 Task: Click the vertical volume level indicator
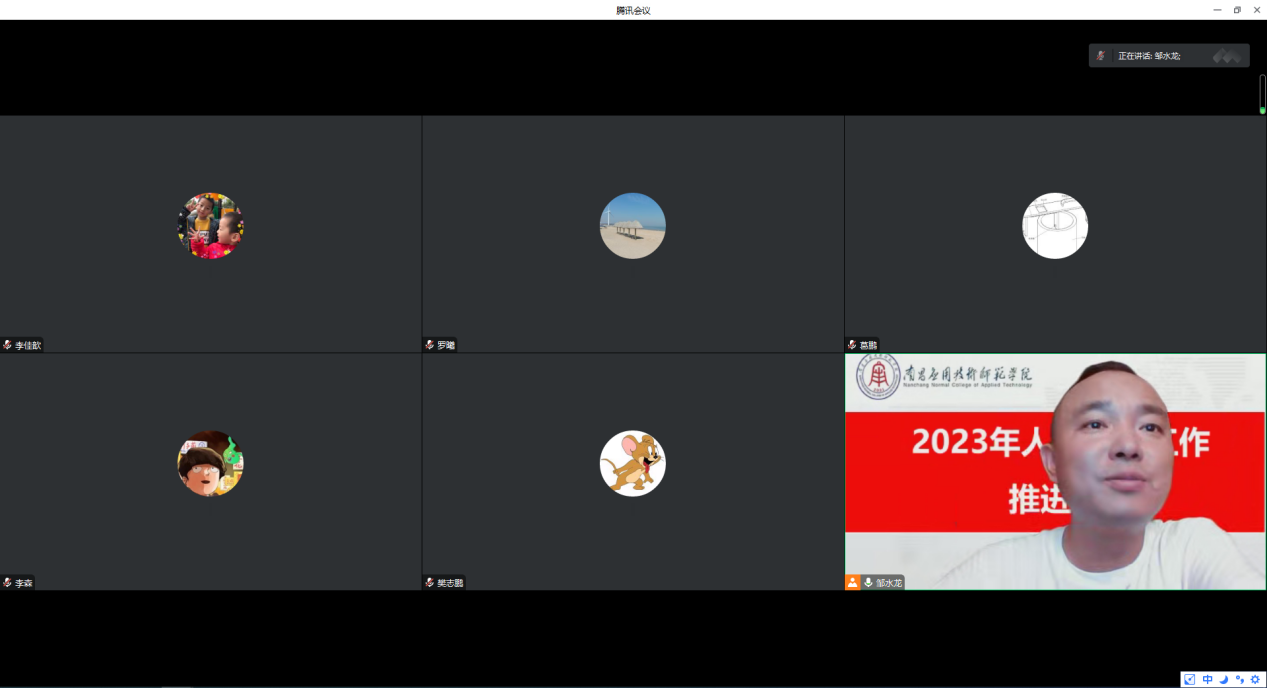[x=1262, y=94]
